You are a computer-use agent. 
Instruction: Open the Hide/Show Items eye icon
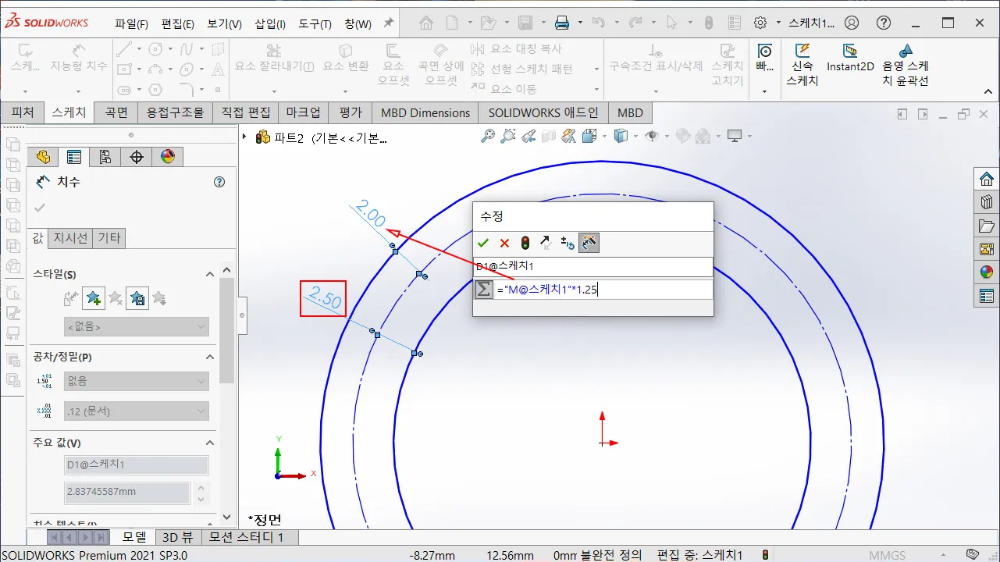coord(652,136)
